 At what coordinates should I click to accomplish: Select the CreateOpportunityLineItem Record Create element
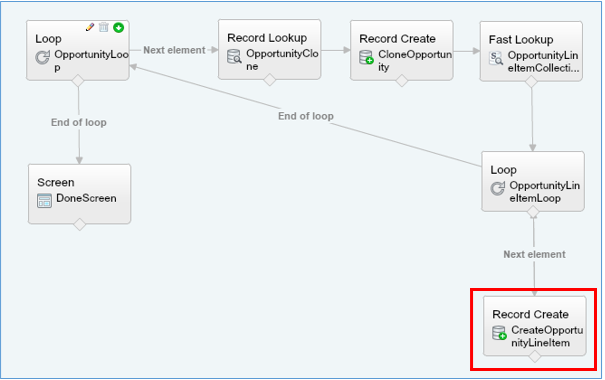(x=535, y=326)
